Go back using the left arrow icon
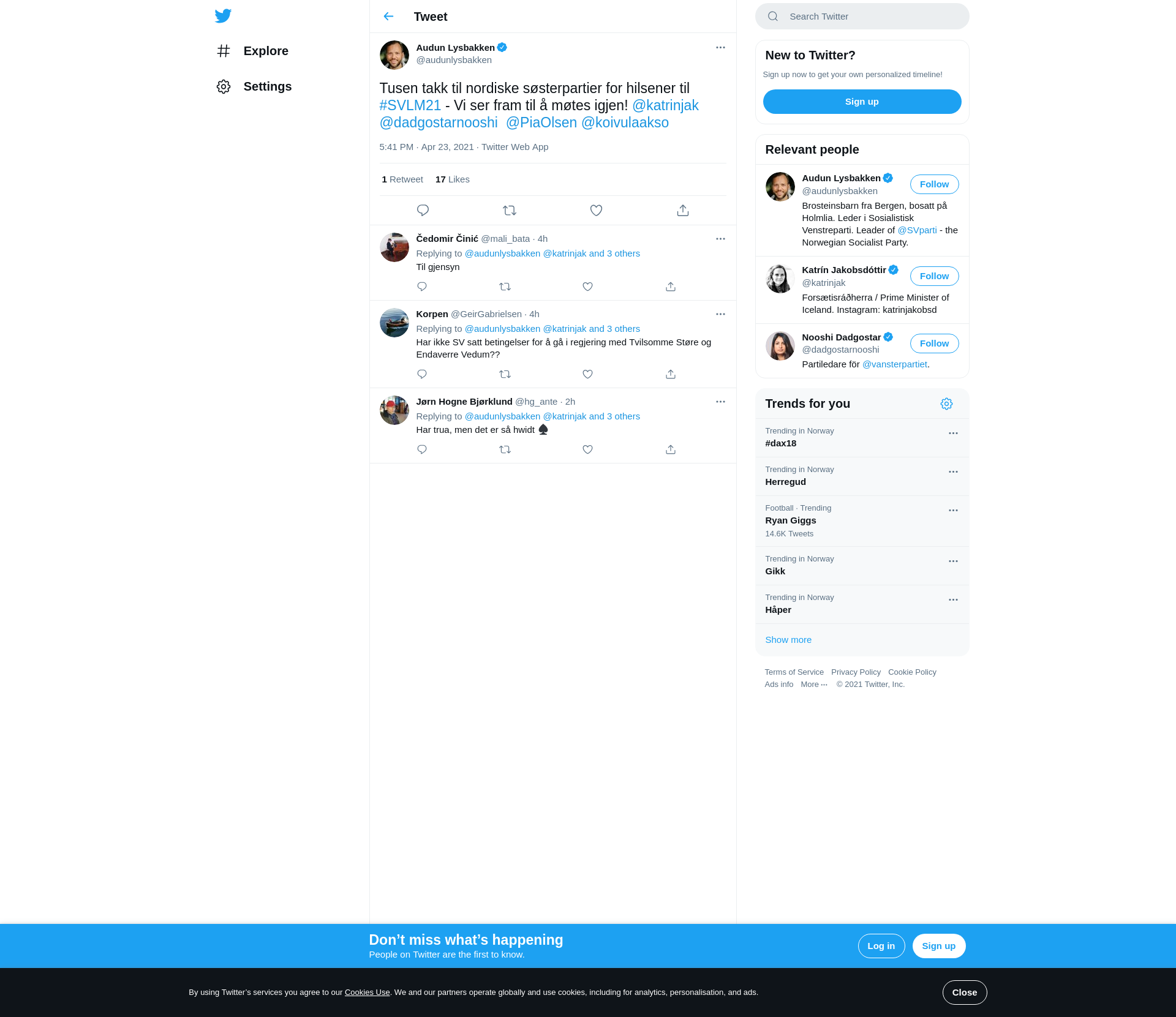Image resolution: width=1176 pixels, height=1017 pixels. 388,17
